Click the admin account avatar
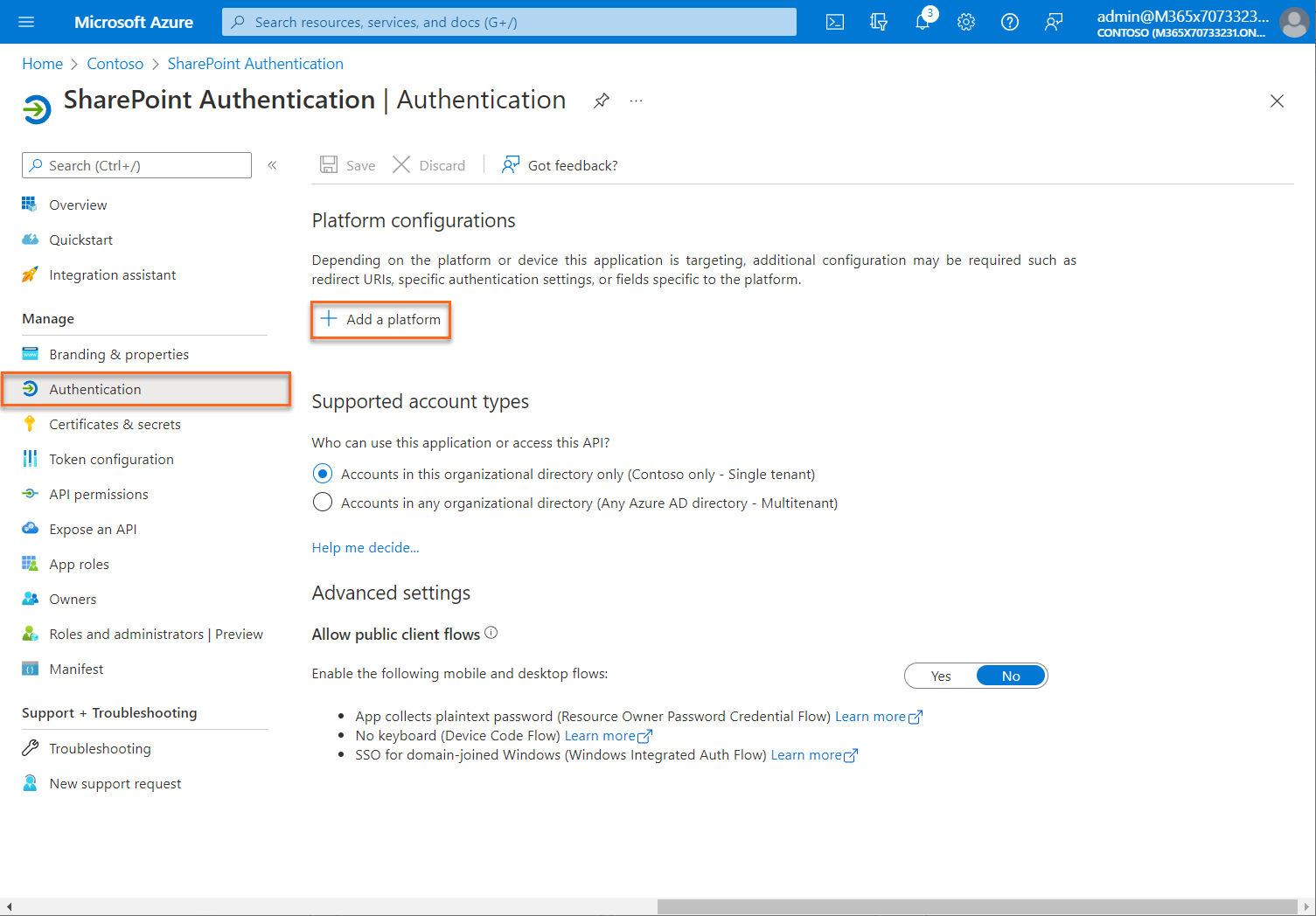The width and height of the screenshot is (1316, 916). point(1294,22)
